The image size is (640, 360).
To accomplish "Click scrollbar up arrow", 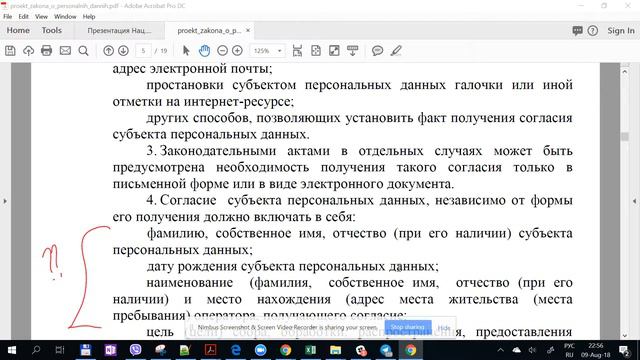I will tap(624, 71).
